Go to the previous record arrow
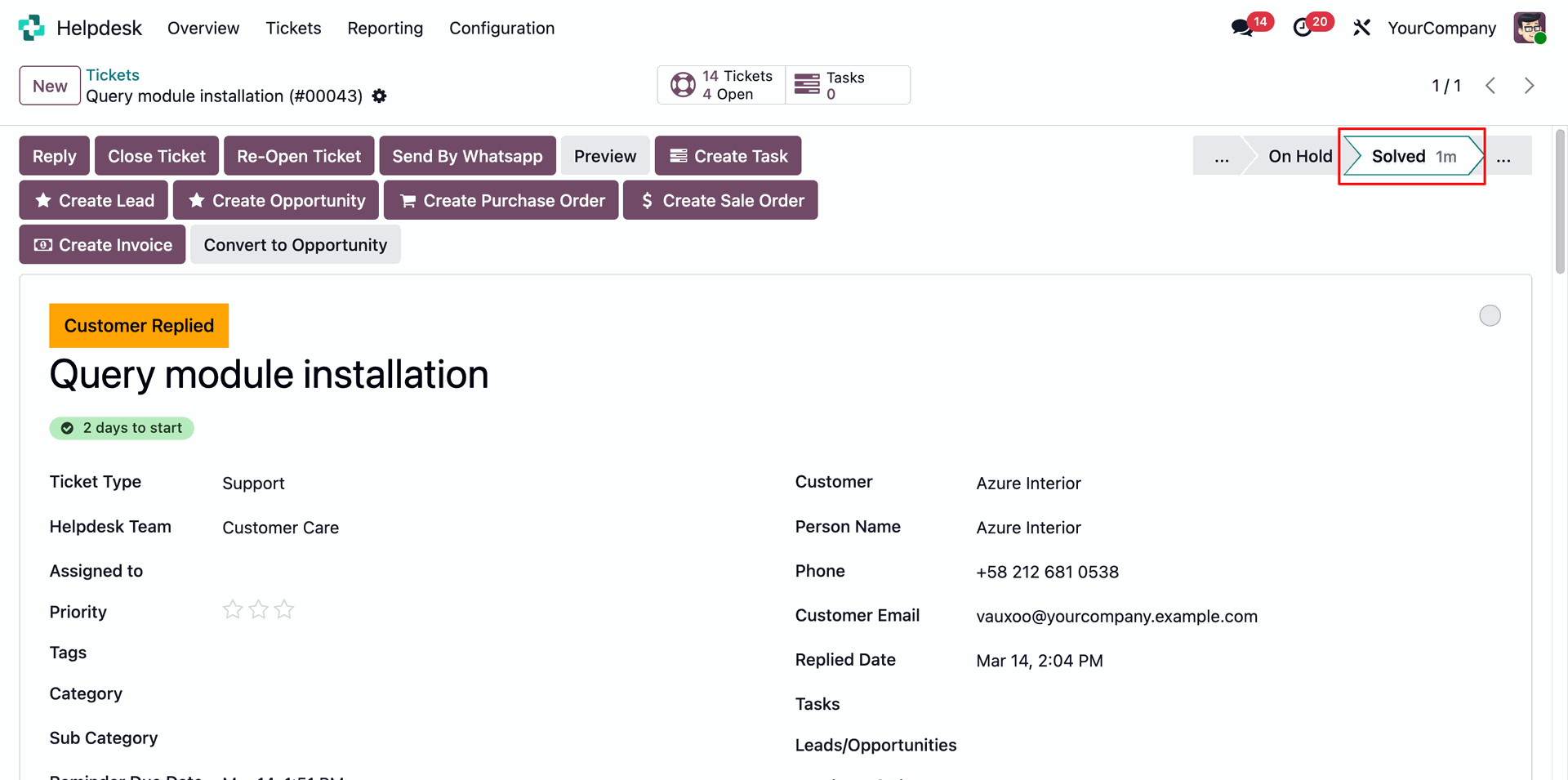The height and width of the screenshot is (780, 1568). (x=1490, y=86)
